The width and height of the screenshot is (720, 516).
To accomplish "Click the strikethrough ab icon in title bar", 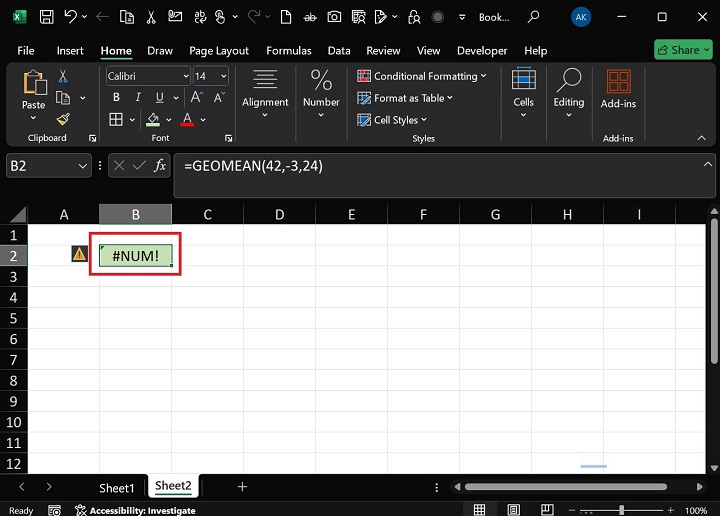I will 310,17.
